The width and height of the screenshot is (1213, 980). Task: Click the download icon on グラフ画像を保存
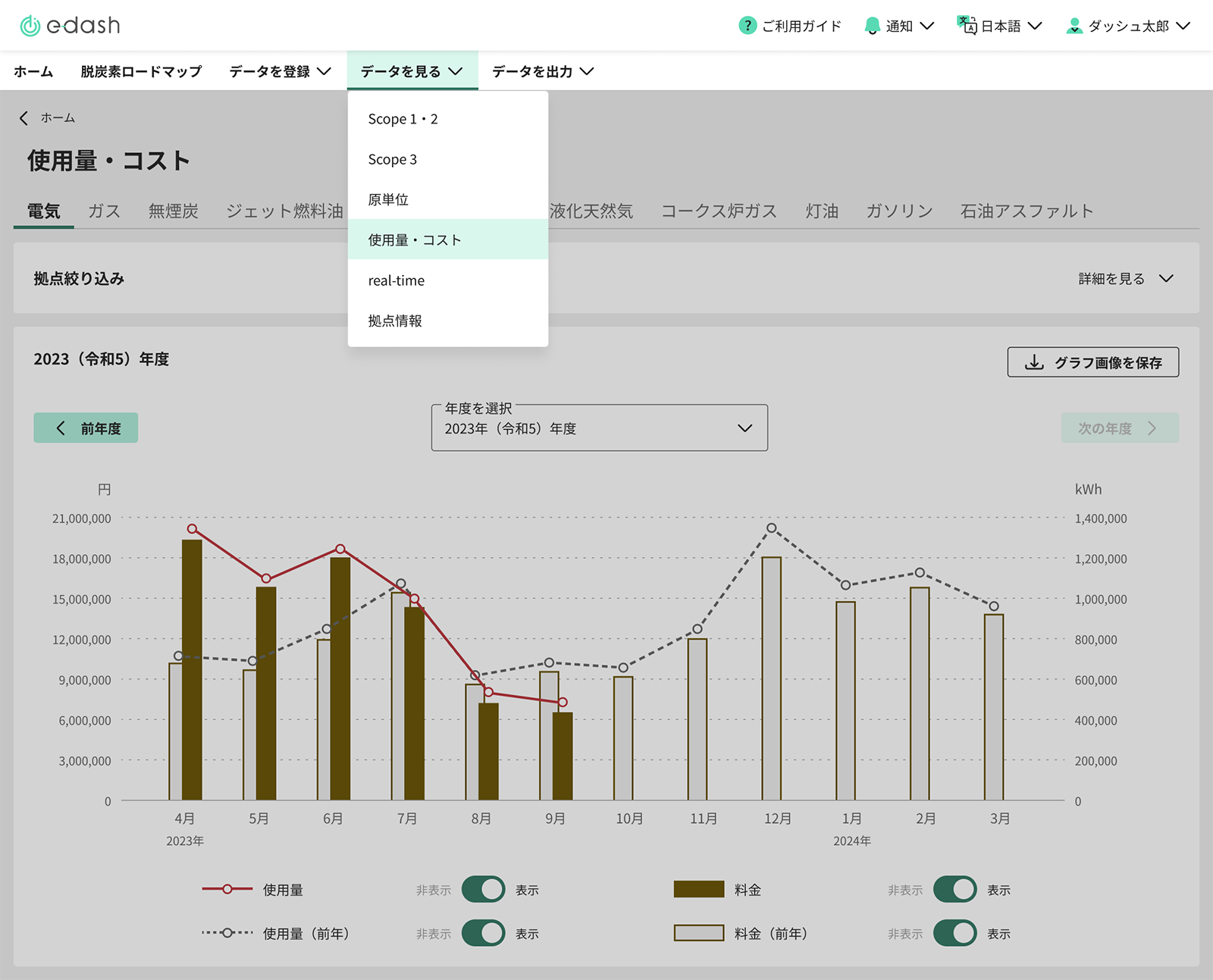coord(1033,362)
